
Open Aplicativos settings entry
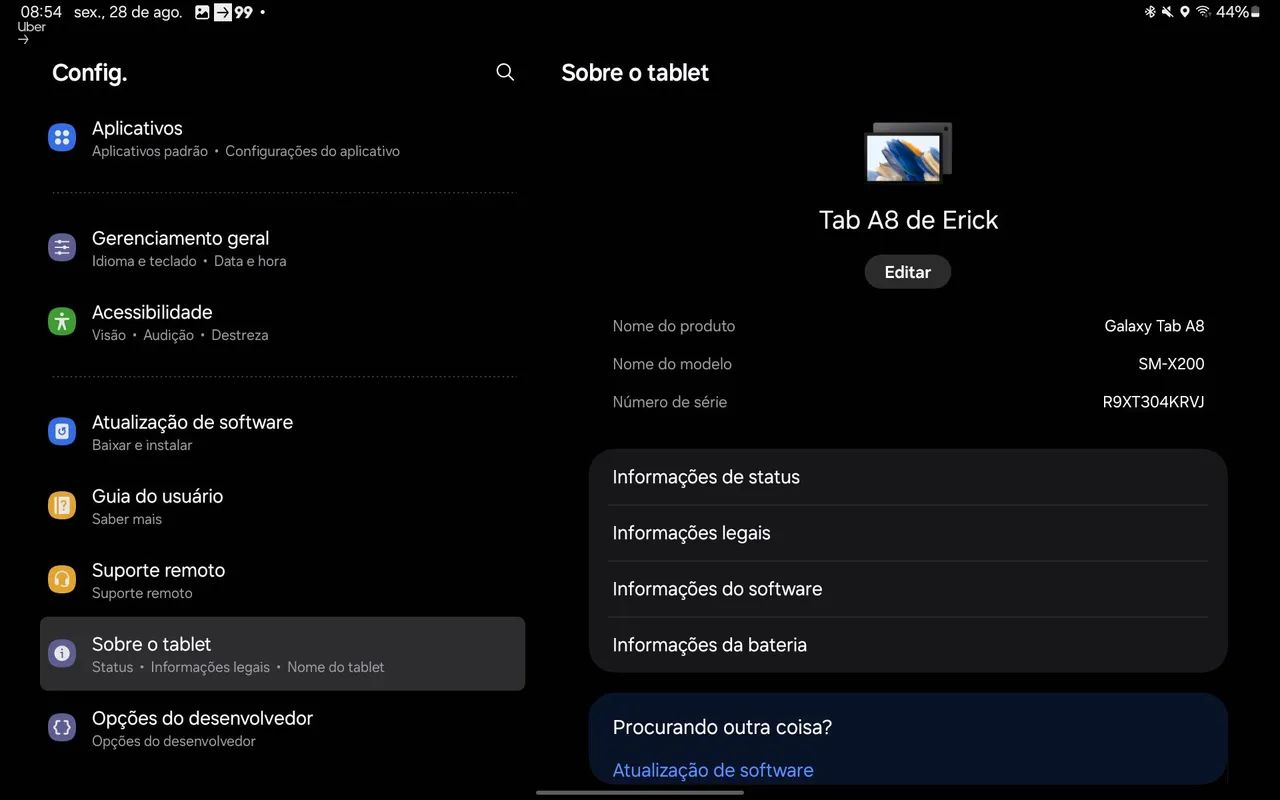282,138
